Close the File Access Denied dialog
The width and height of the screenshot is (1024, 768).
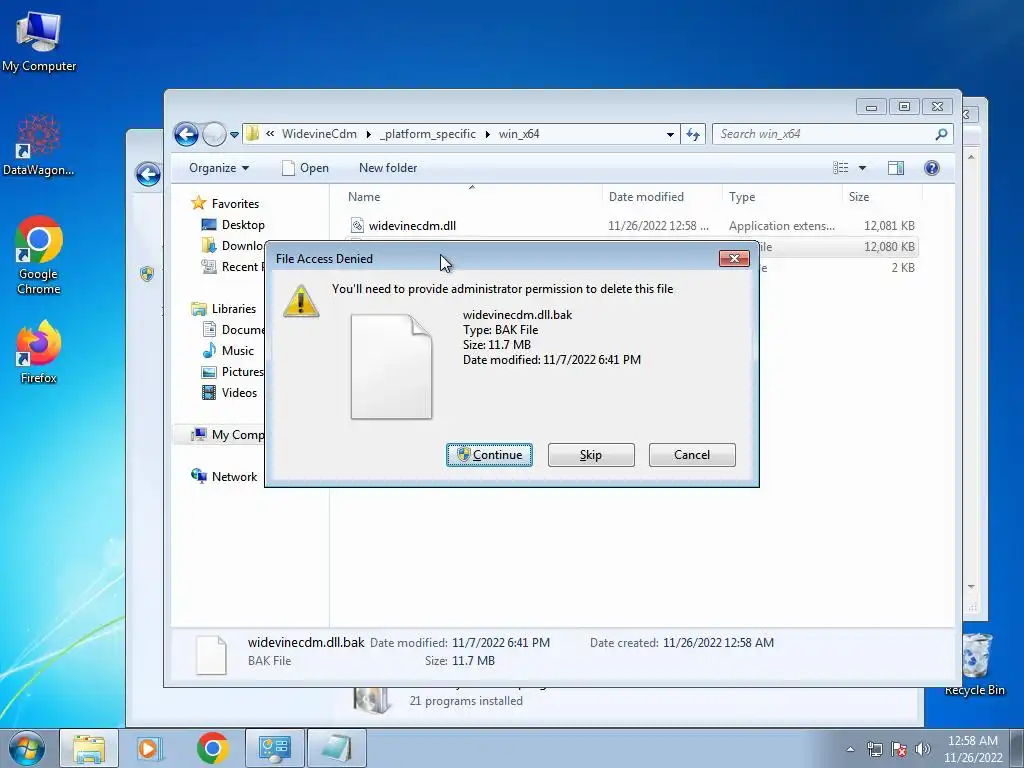click(x=734, y=259)
